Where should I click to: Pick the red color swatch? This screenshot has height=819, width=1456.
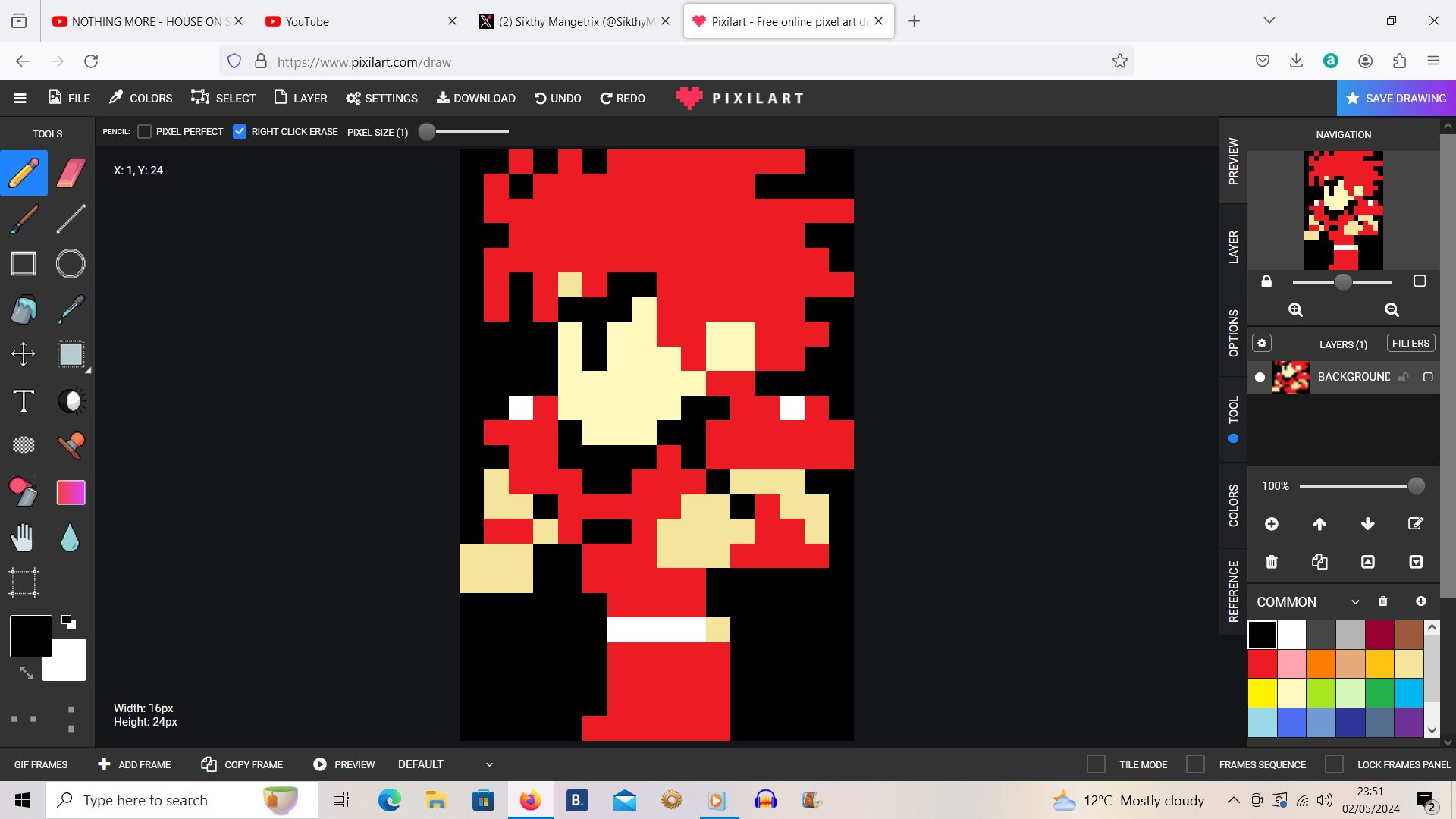tap(1262, 664)
